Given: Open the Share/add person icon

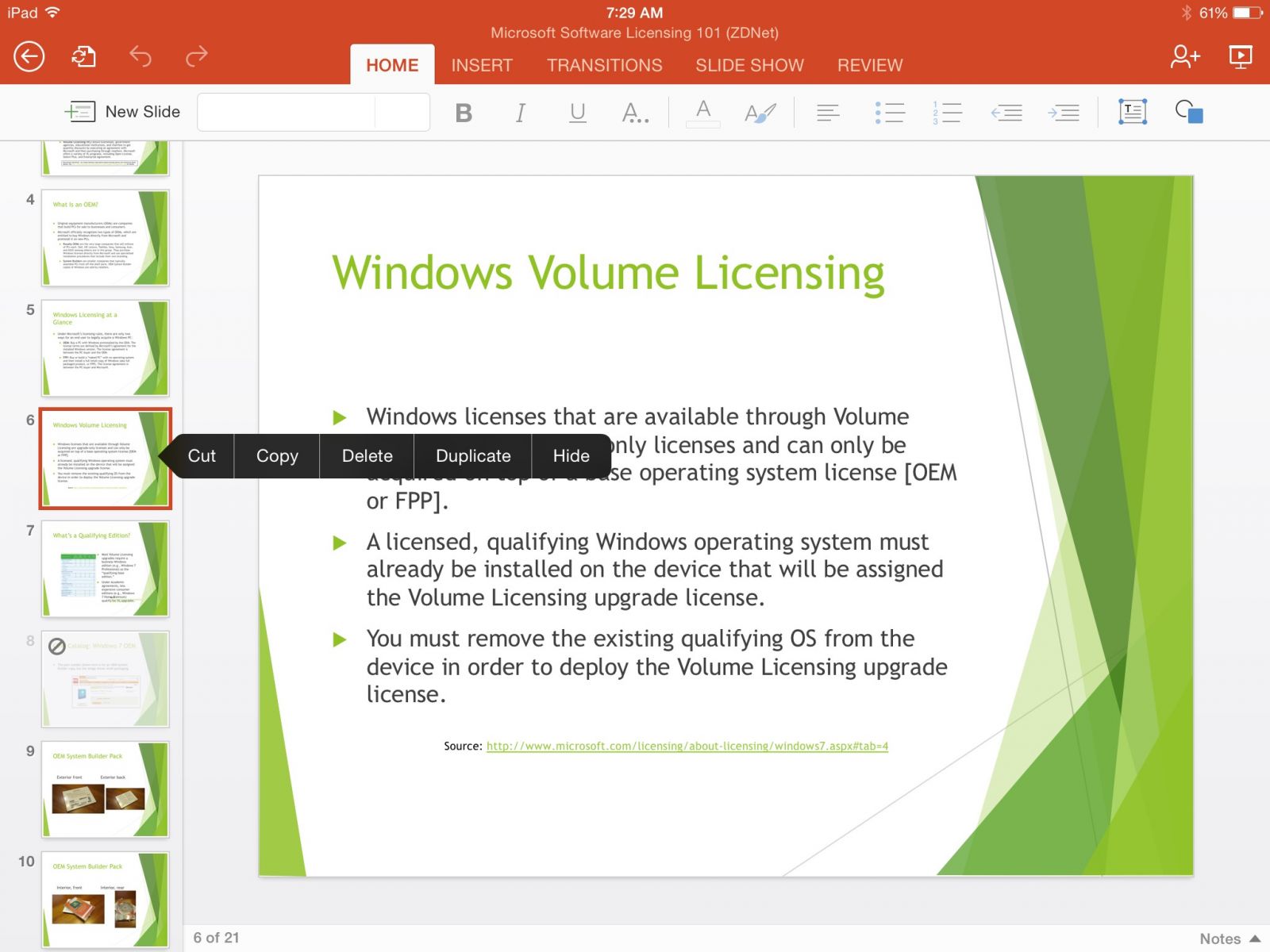Looking at the screenshot, I should click(x=1185, y=56).
